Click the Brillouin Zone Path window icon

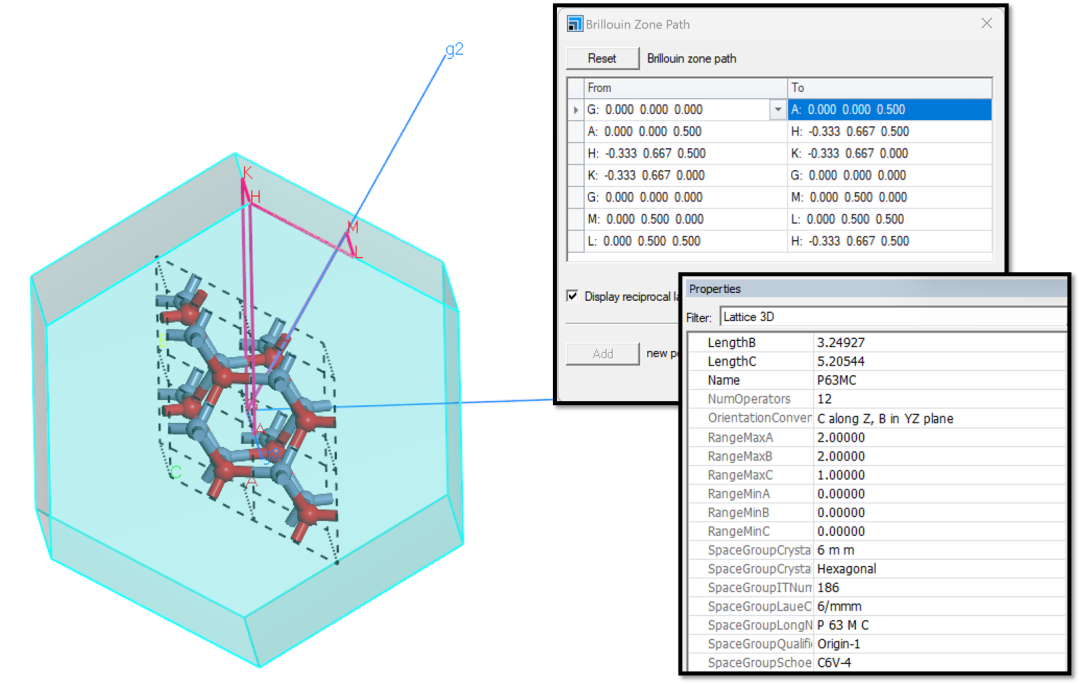coord(574,24)
